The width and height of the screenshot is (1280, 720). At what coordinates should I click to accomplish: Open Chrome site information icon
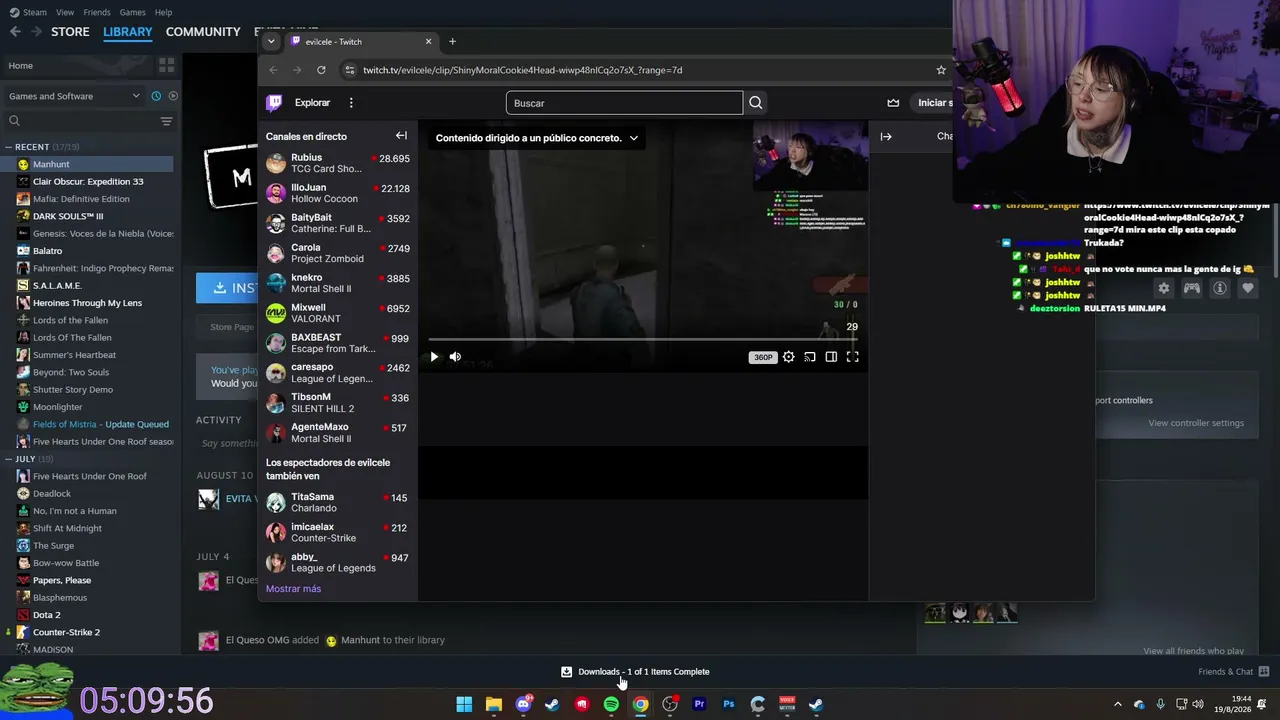click(x=349, y=70)
